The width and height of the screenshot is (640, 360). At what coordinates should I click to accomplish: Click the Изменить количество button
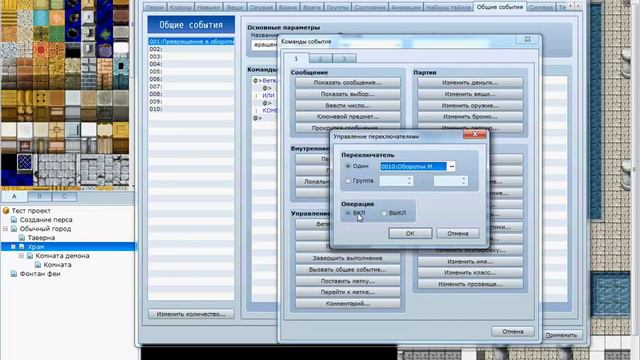pos(191,314)
